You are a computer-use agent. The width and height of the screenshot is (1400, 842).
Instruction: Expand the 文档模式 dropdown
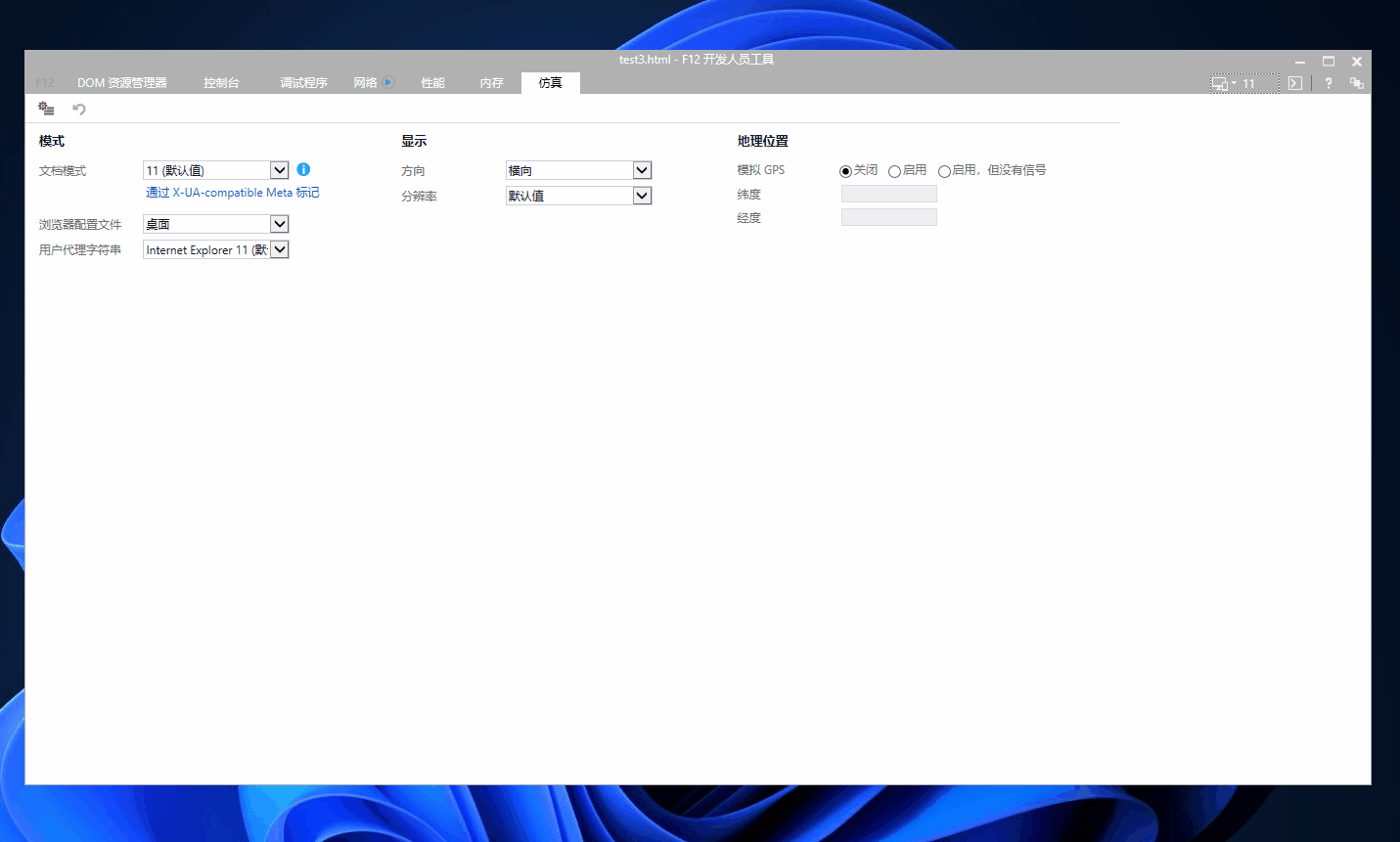pos(279,170)
